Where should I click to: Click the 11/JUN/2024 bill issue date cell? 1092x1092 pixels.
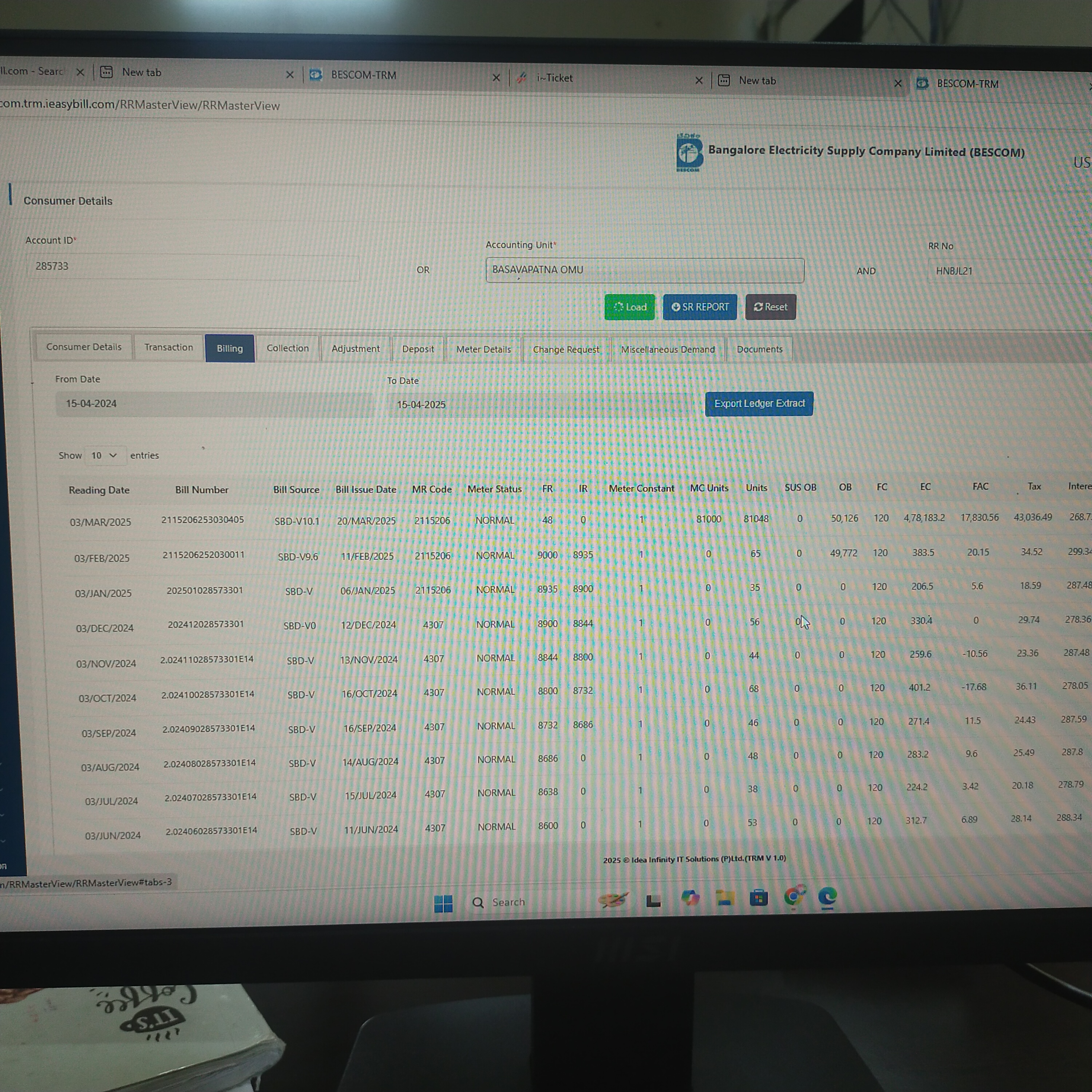point(371,829)
